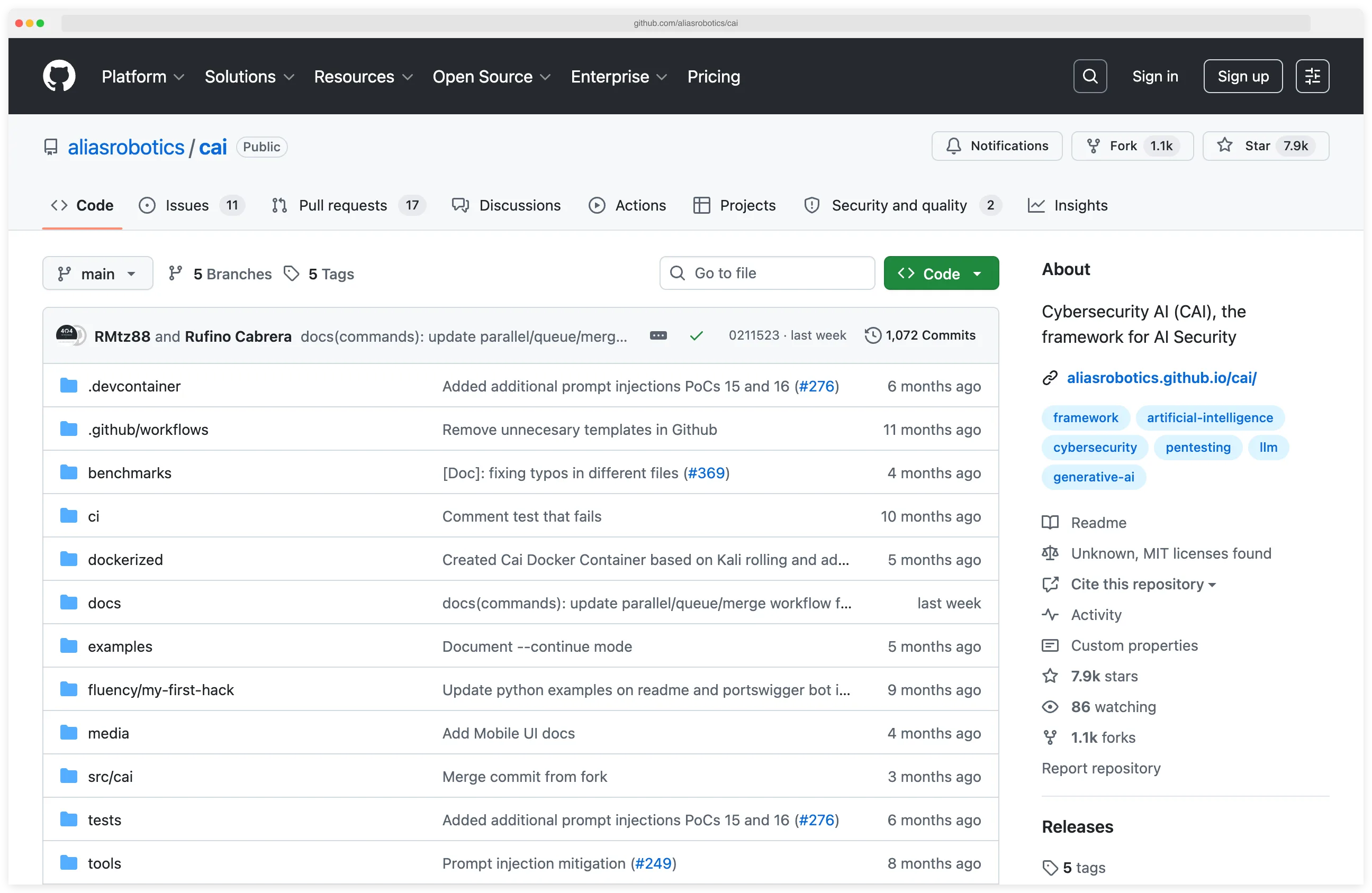Click the commit history clock icon
The image size is (1372, 893).
[x=873, y=335]
